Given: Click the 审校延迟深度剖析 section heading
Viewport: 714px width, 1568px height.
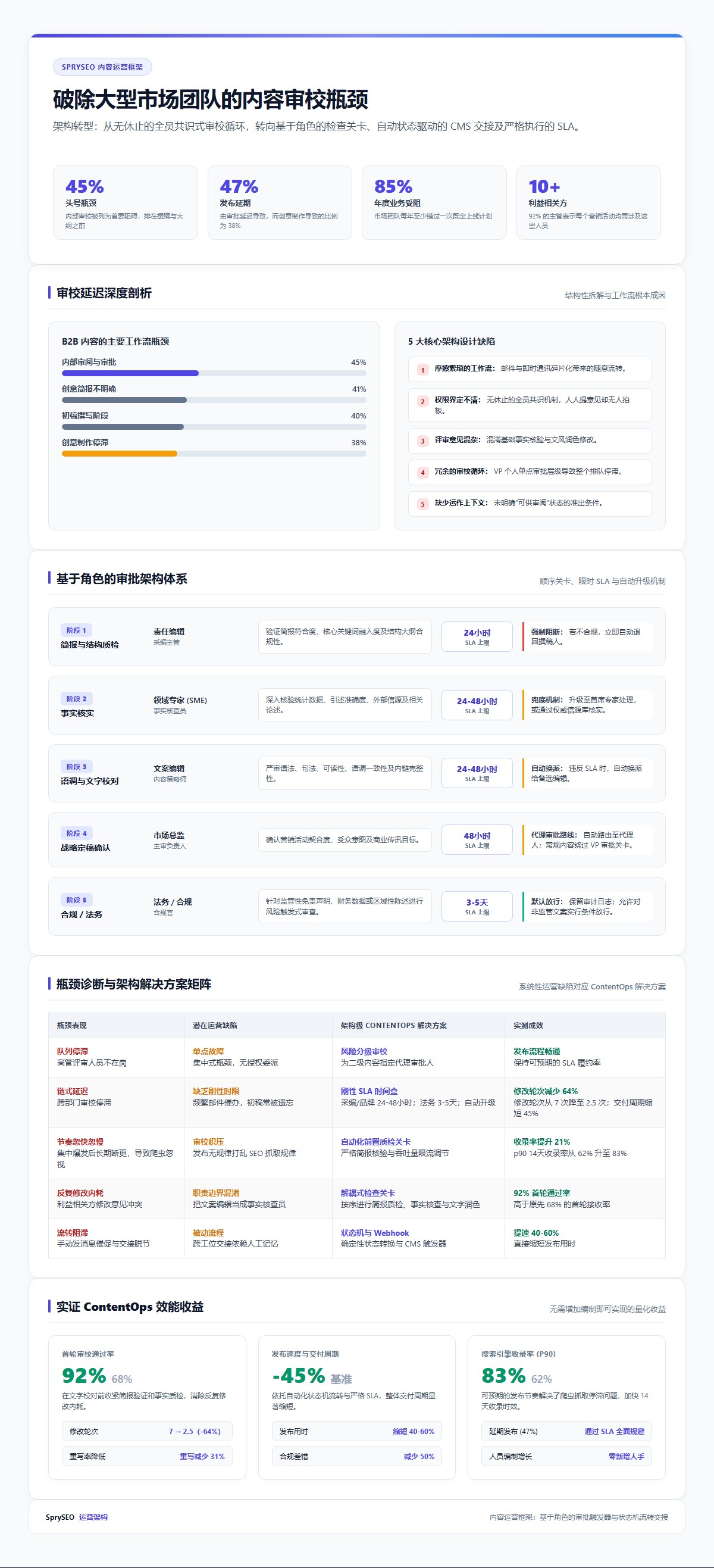Looking at the screenshot, I should 104,293.
